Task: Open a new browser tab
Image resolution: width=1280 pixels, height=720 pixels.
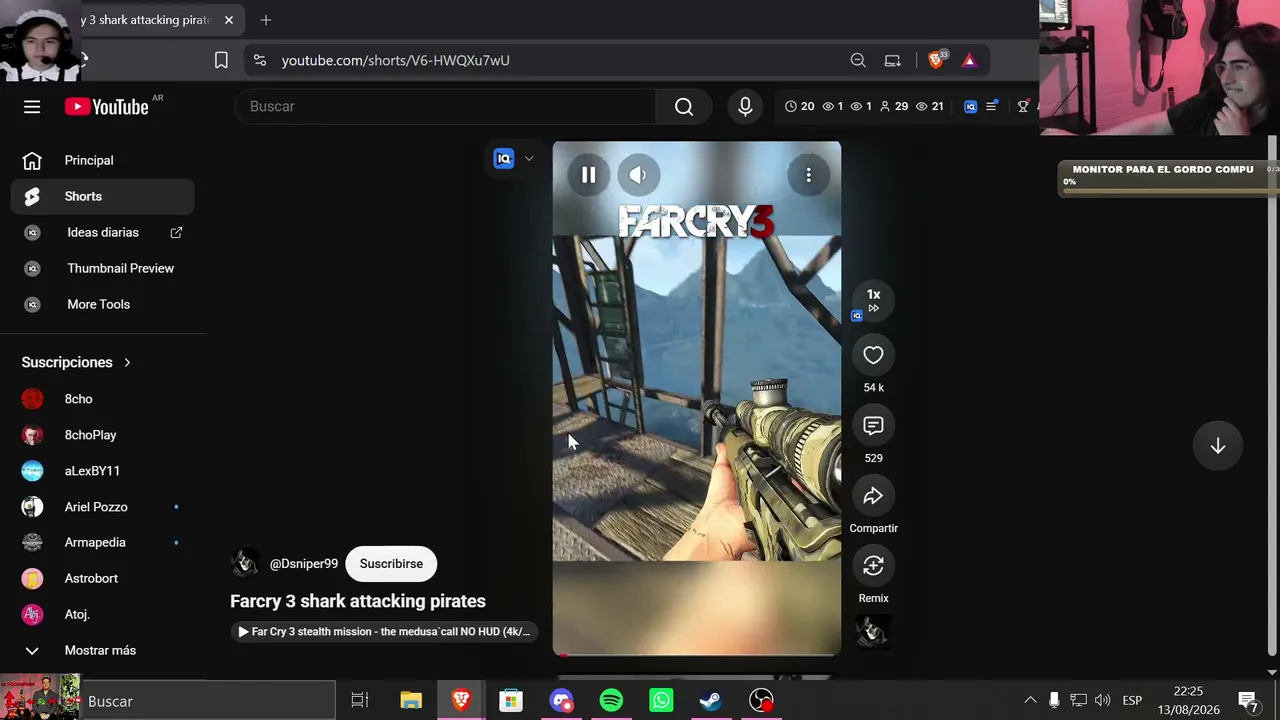Action: pos(265,20)
